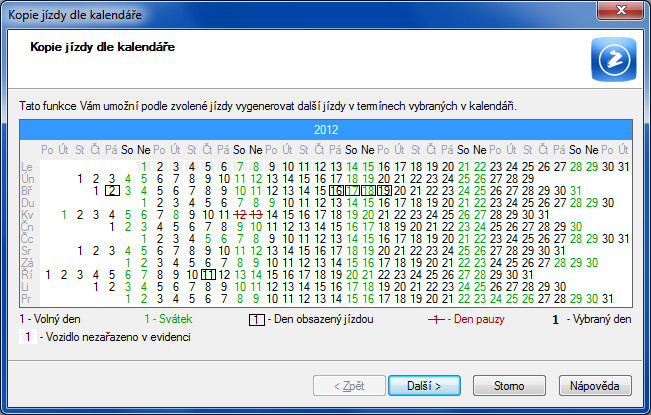651x415 pixels.
Task: Select day 31 in Sr row
Action: click(x=560, y=251)
